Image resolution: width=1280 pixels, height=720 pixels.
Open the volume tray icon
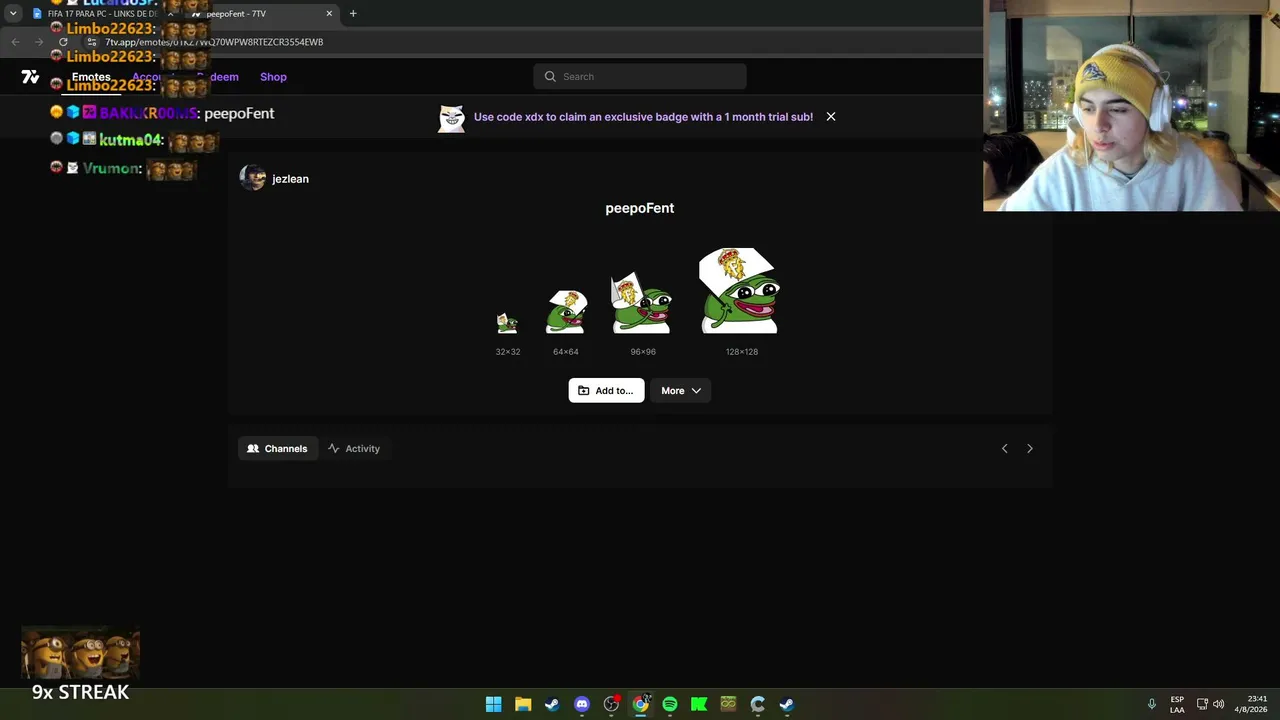(1219, 704)
